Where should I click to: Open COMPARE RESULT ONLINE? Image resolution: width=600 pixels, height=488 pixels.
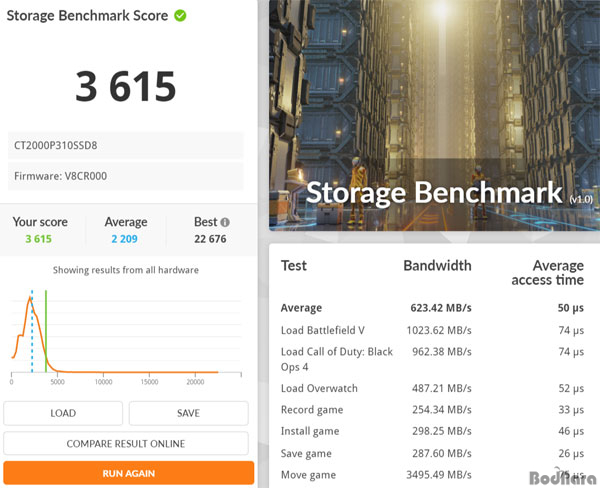tap(126, 443)
